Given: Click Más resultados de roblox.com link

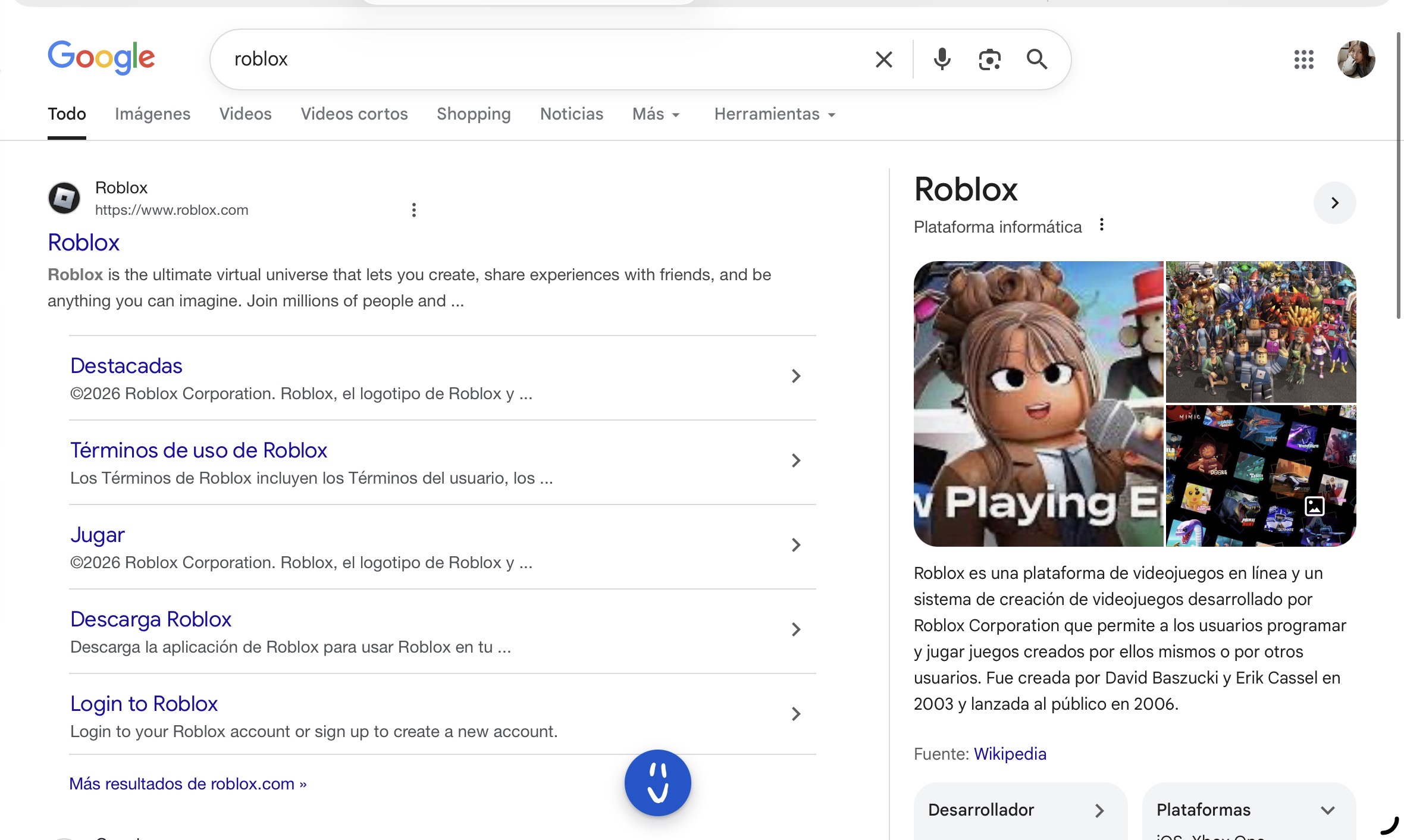Looking at the screenshot, I should (187, 784).
